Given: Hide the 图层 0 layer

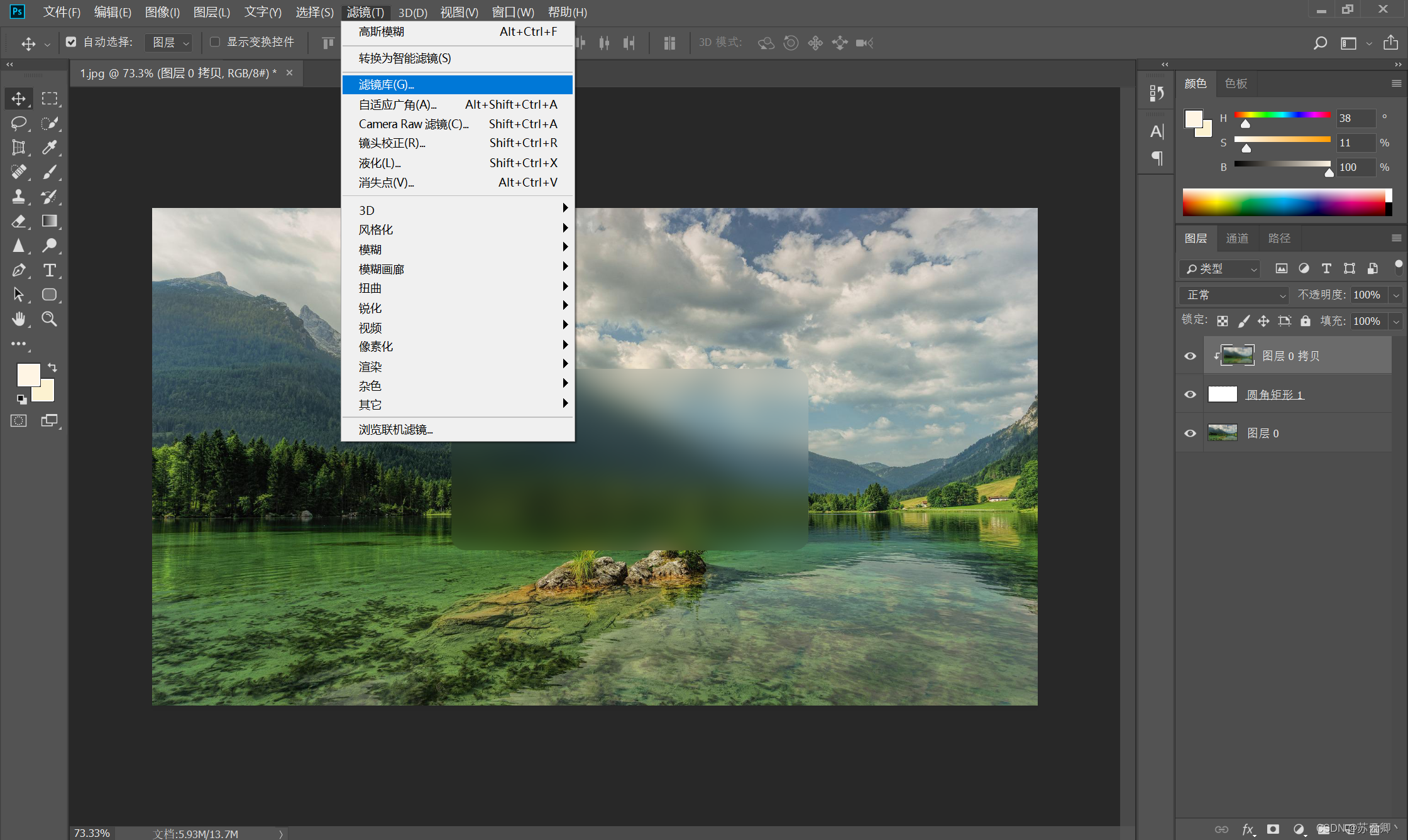Looking at the screenshot, I should click(x=1190, y=434).
